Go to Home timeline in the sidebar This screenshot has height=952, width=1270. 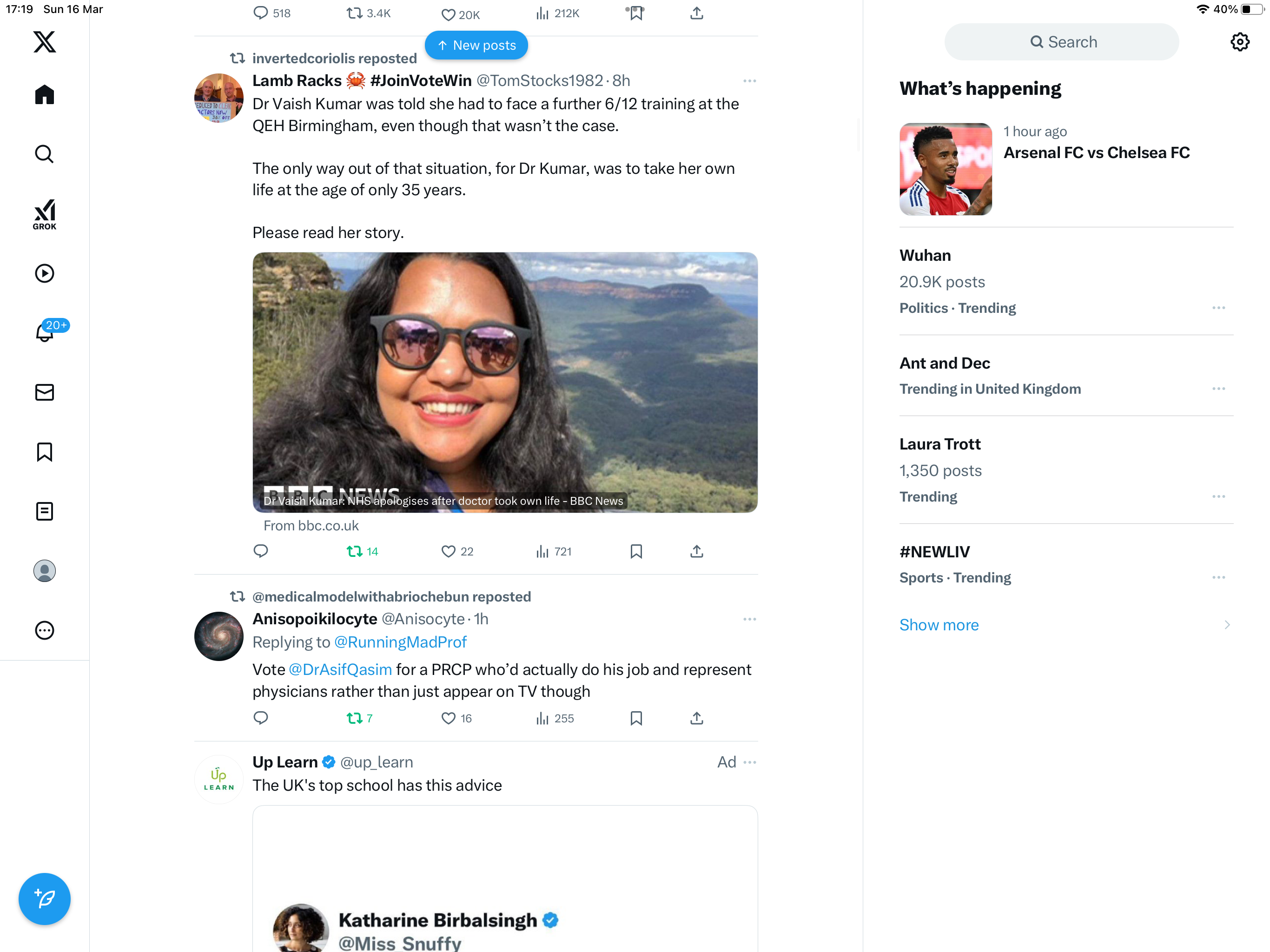pyautogui.click(x=44, y=94)
